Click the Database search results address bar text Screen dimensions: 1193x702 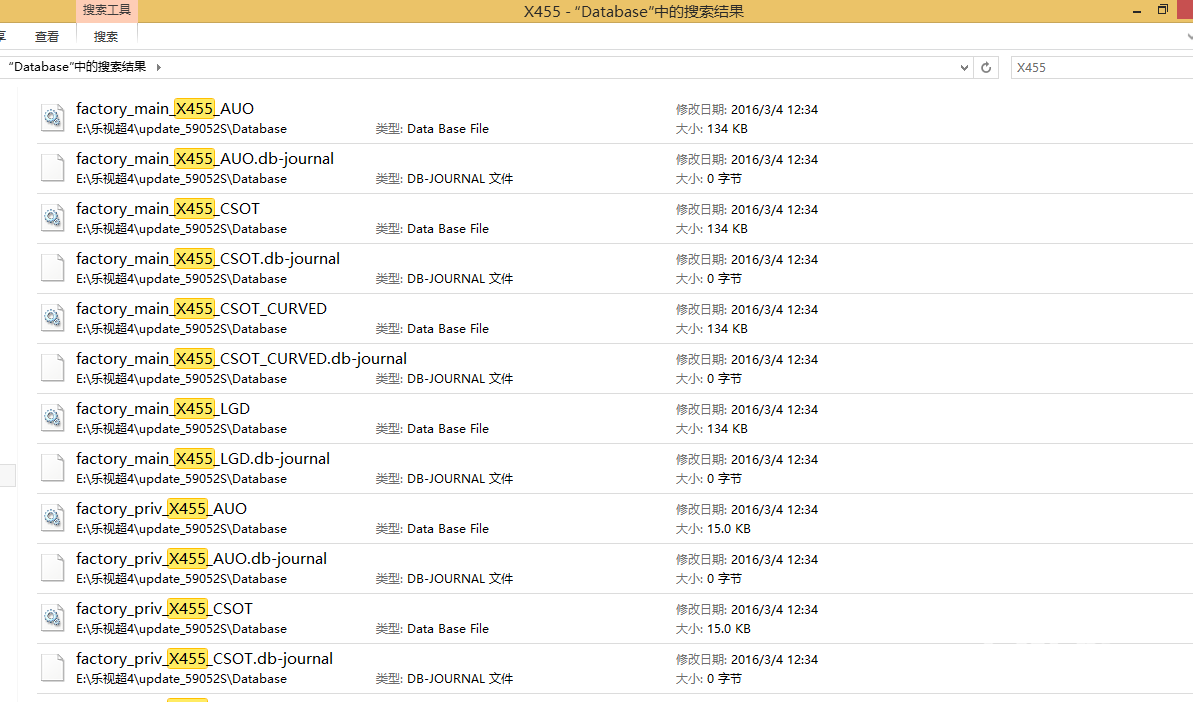pos(77,67)
